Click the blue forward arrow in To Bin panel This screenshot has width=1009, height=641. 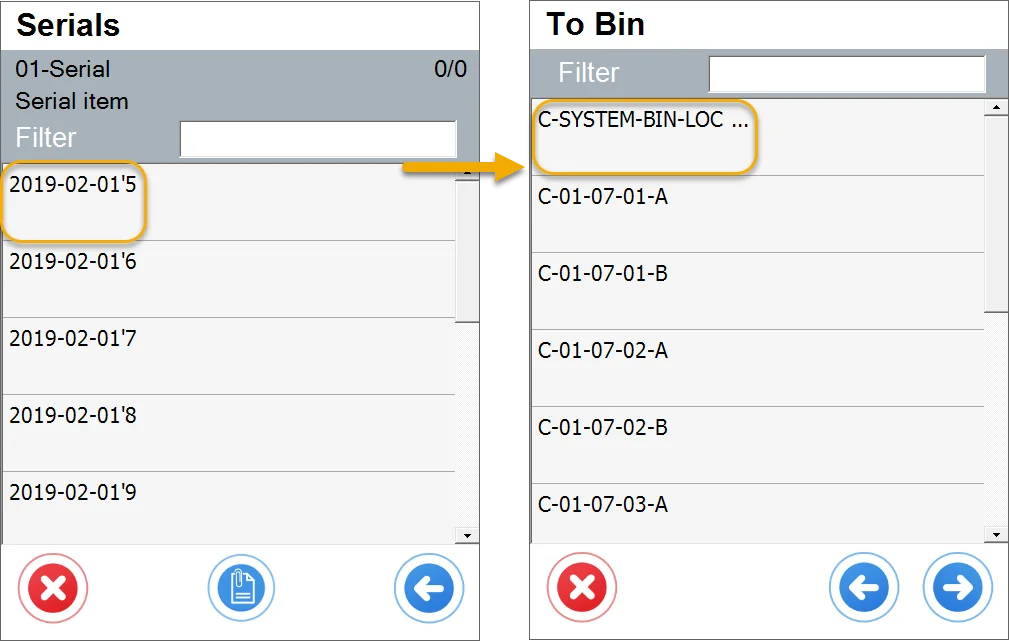coord(957,588)
